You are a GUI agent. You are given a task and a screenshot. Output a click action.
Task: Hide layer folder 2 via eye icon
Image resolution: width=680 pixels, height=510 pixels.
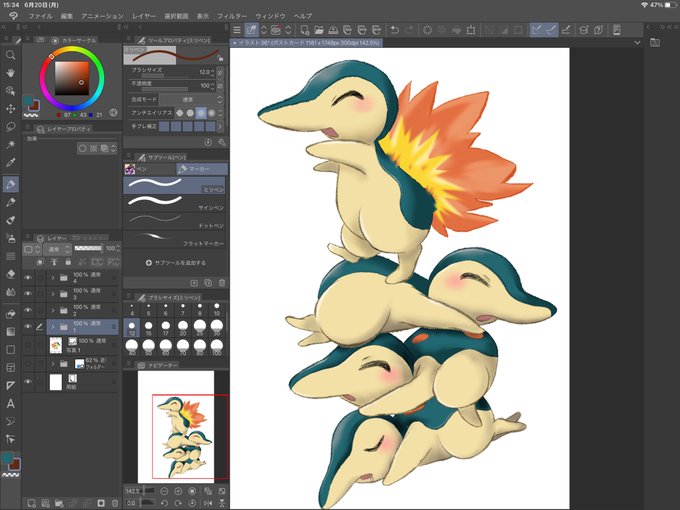(28, 310)
